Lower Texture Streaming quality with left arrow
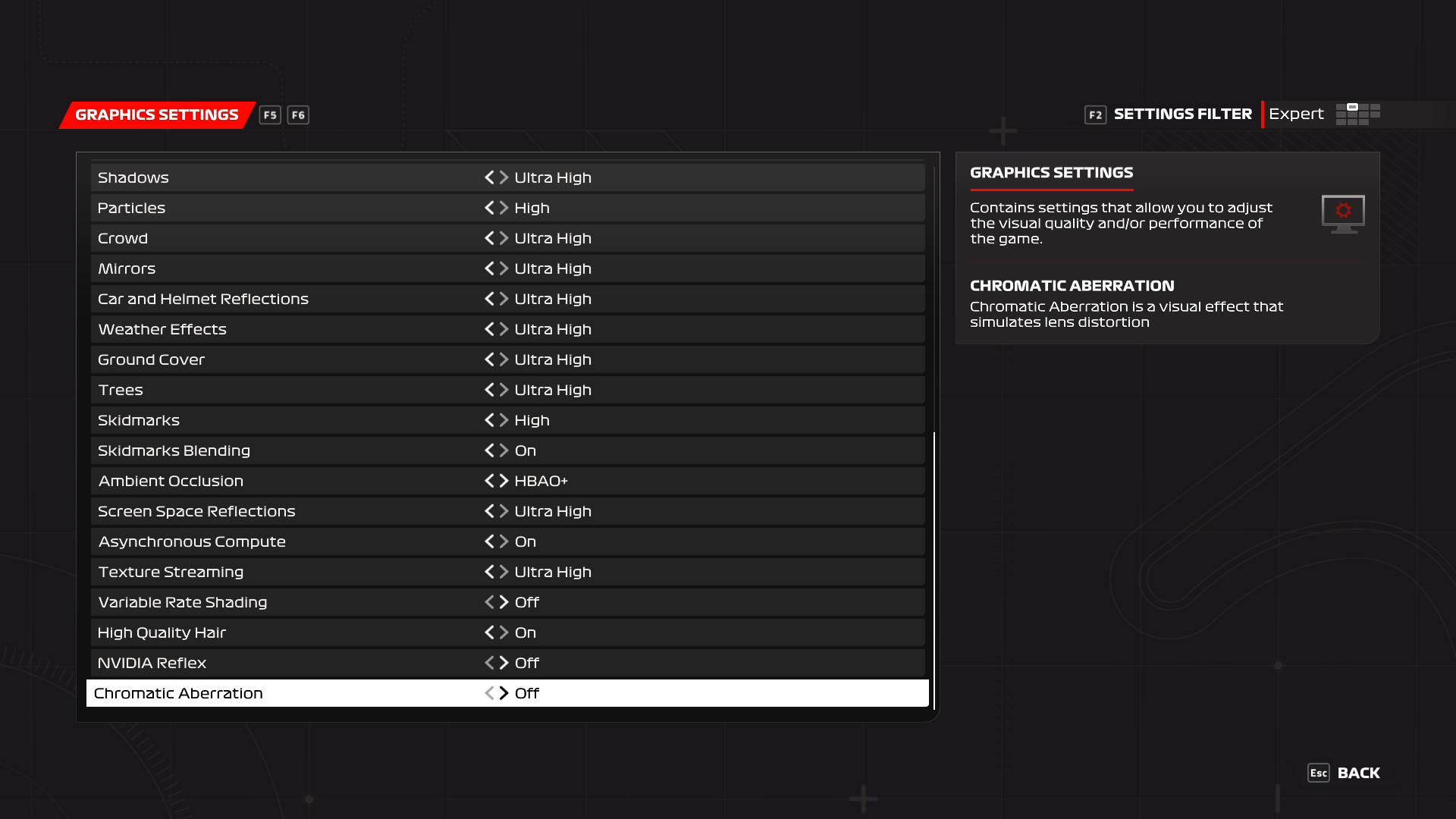Image resolution: width=1456 pixels, height=819 pixels. click(x=489, y=572)
